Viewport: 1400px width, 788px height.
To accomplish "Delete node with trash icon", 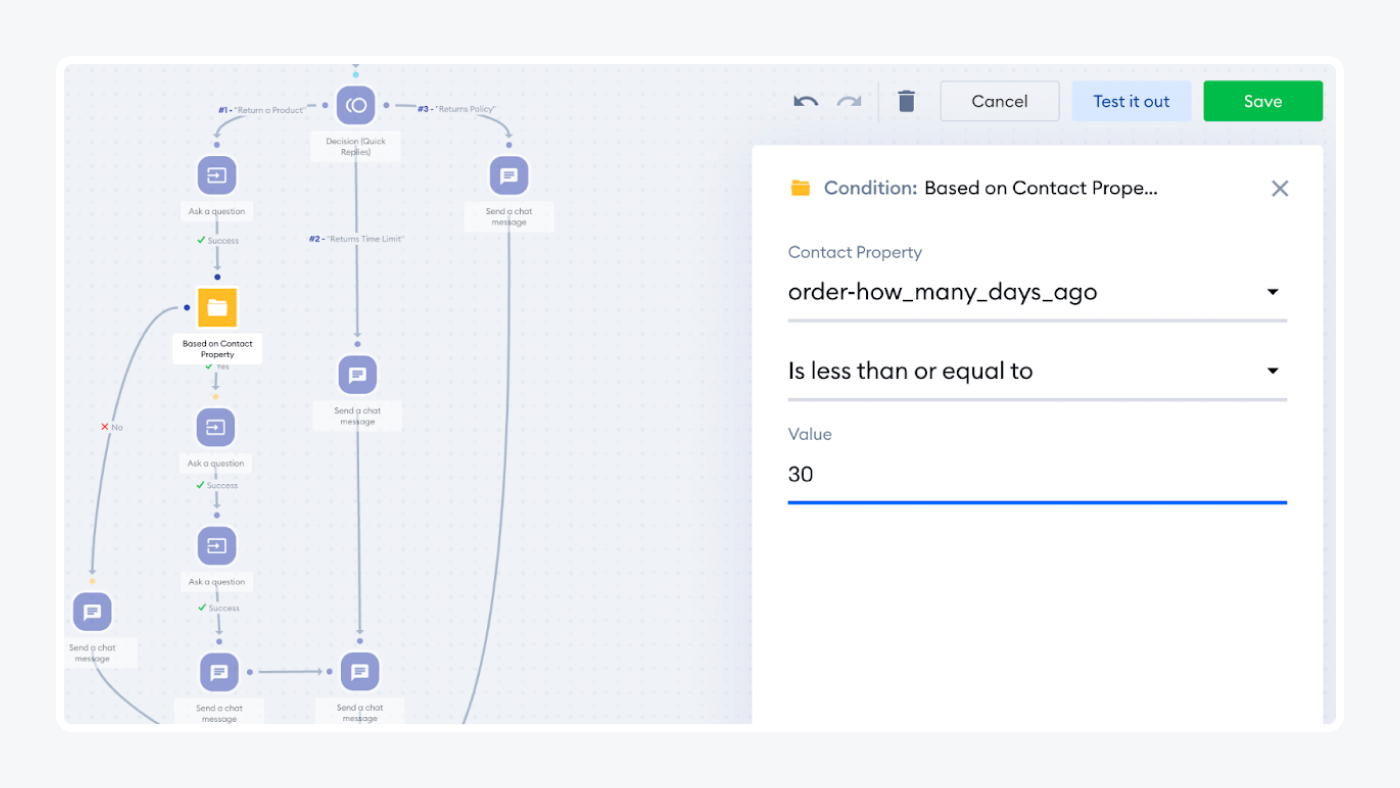I will pyautogui.click(x=906, y=101).
